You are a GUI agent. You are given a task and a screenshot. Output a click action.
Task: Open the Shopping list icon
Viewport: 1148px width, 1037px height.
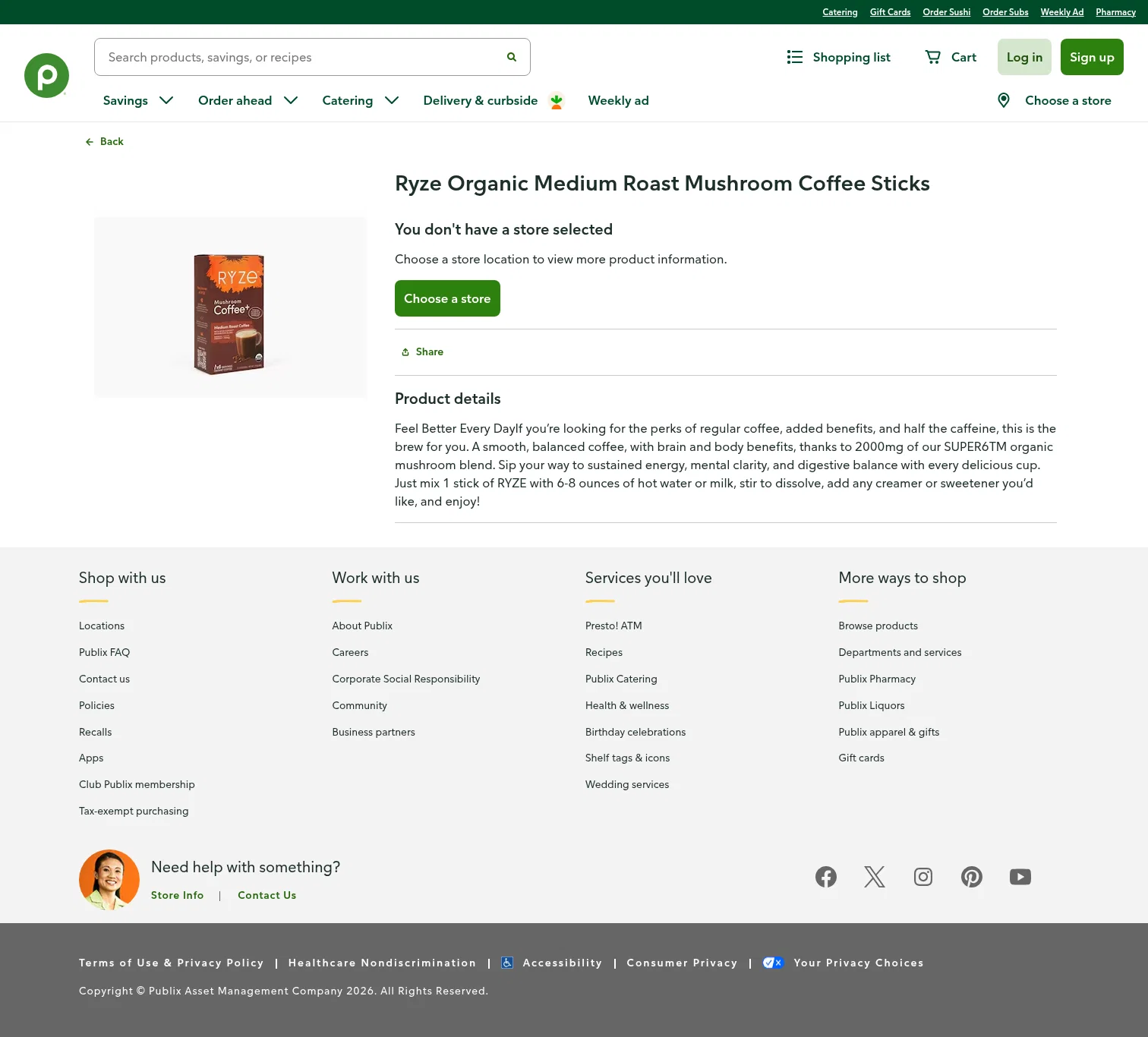click(795, 57)
